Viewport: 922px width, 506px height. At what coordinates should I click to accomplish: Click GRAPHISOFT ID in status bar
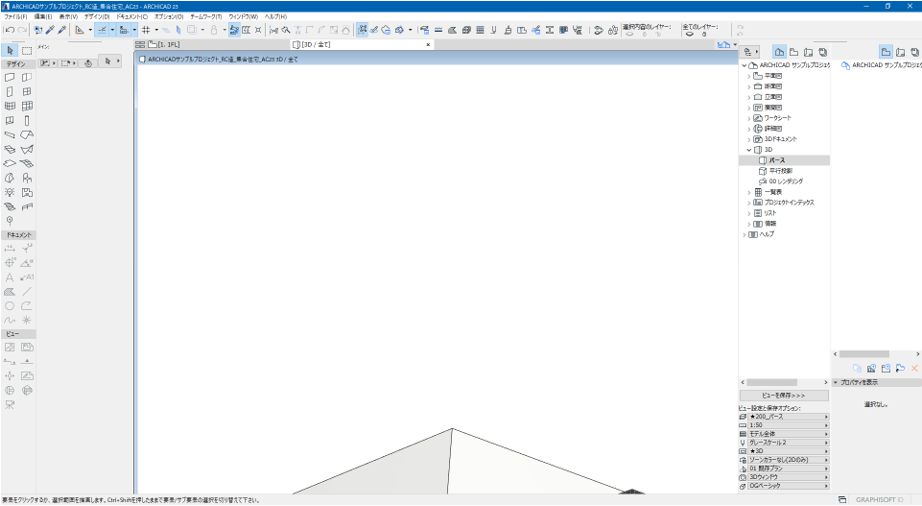pos(879,500)
